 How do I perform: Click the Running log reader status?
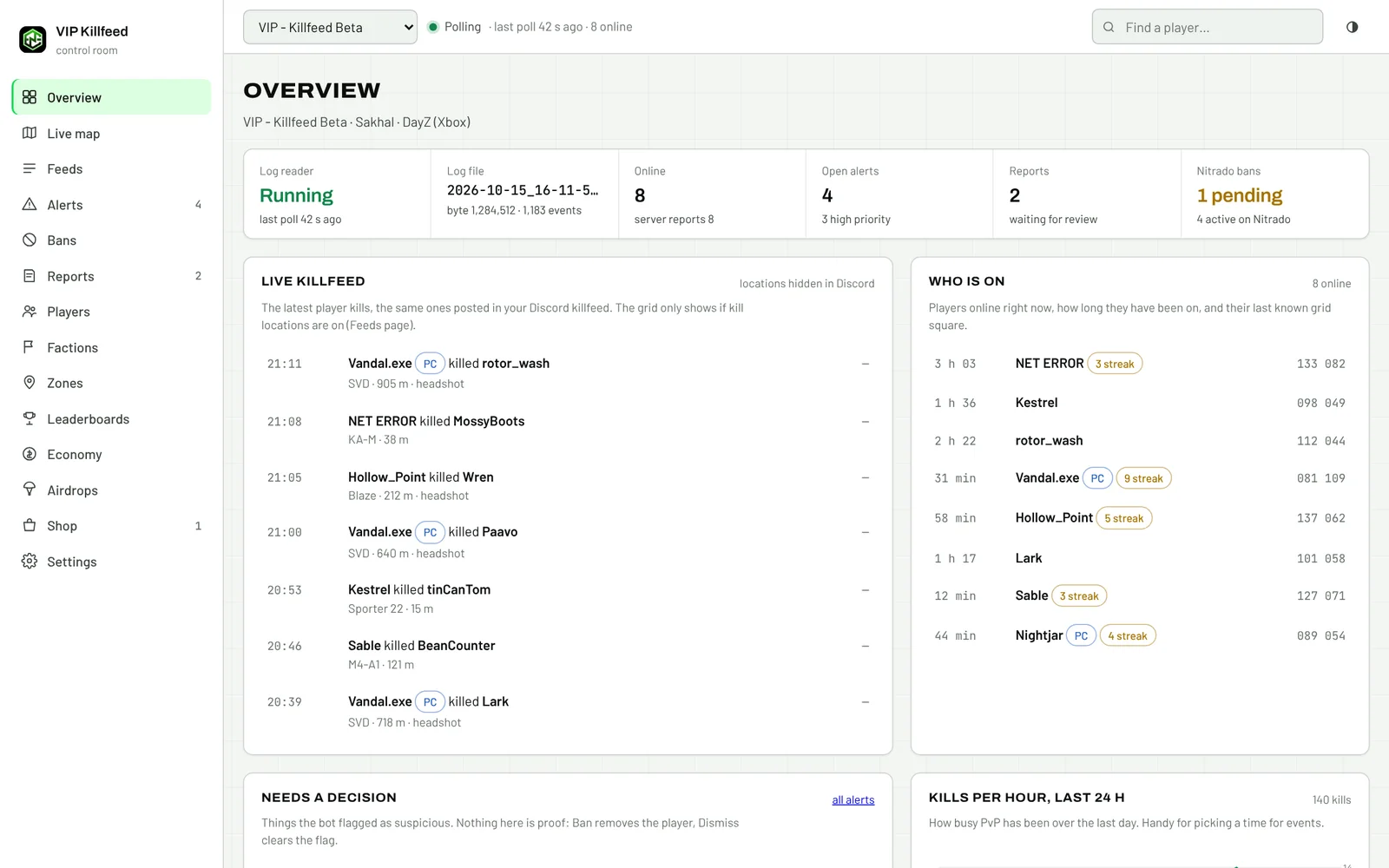point(296,195)
